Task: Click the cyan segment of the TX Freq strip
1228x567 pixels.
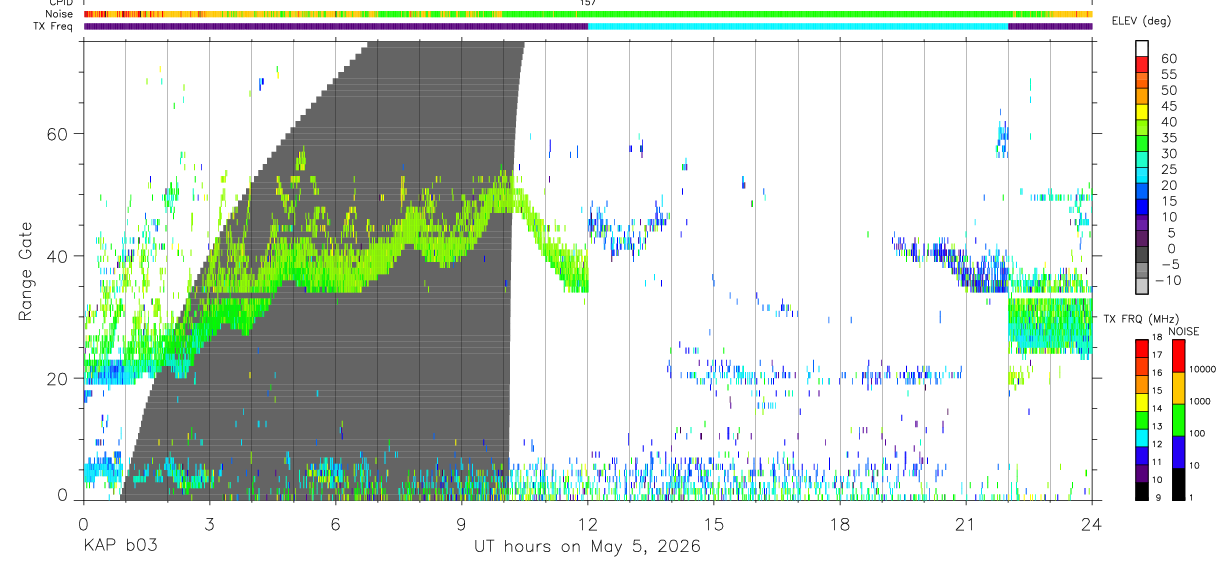Action: 798,26
